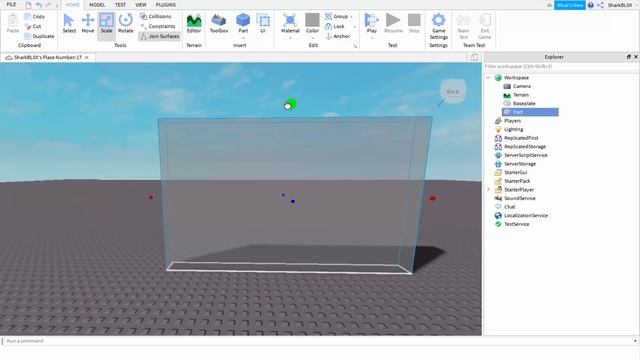Viewport: 640px width, 360px height.
Task: Switch to the PLUGINS ribbon tab
Action: [166, 4]
